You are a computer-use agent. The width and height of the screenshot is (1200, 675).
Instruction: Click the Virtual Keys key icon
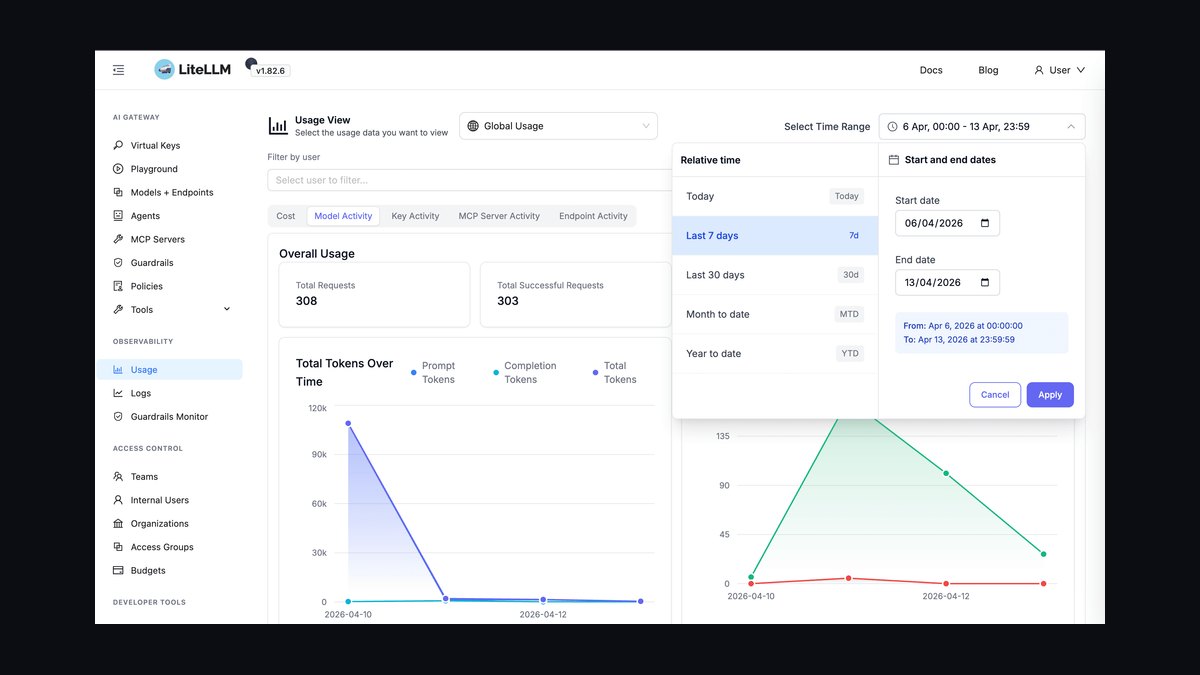118,146
